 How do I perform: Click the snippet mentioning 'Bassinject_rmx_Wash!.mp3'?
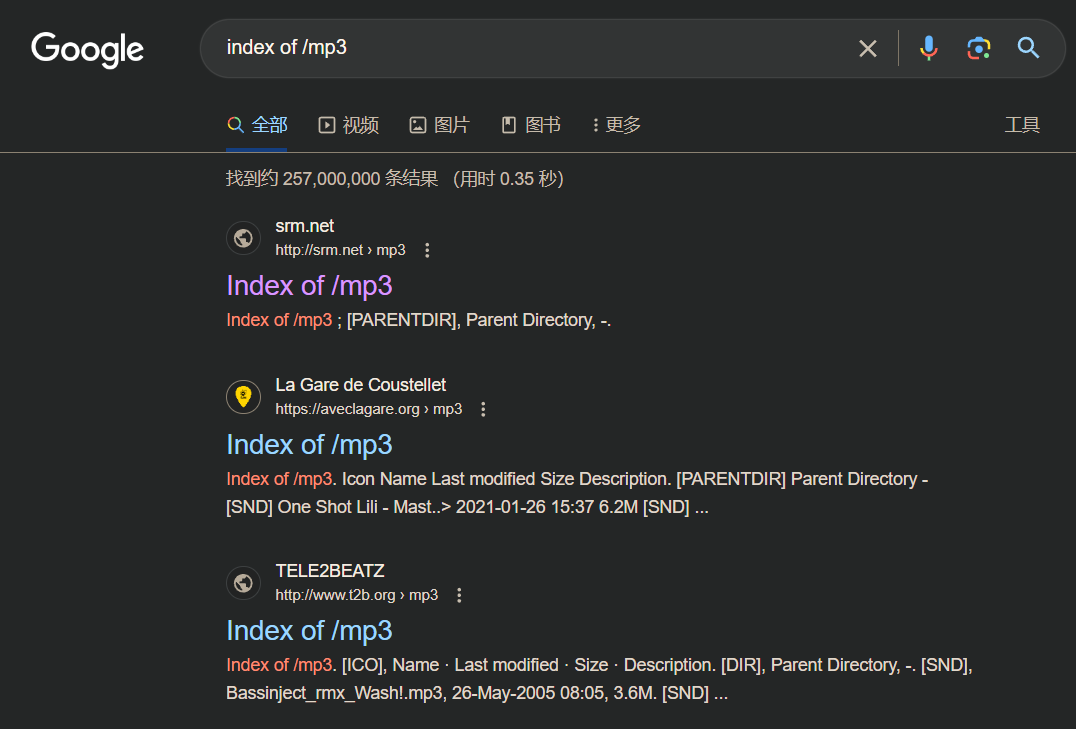[599, 679]
